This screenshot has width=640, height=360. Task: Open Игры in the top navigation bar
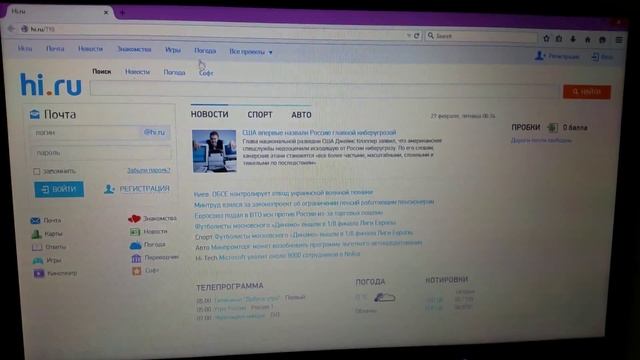(173, 50)
